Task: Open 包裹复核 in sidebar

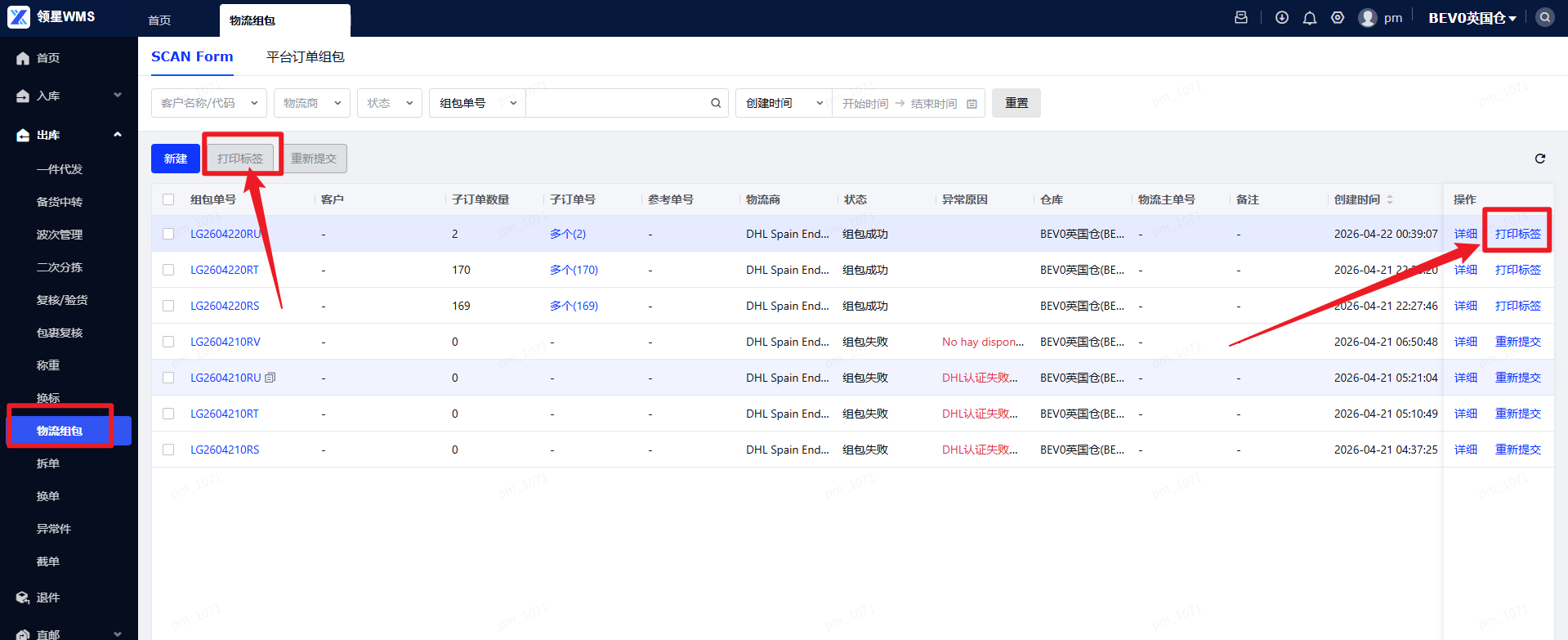Action: pyautogui.click(x=60, y=333)
